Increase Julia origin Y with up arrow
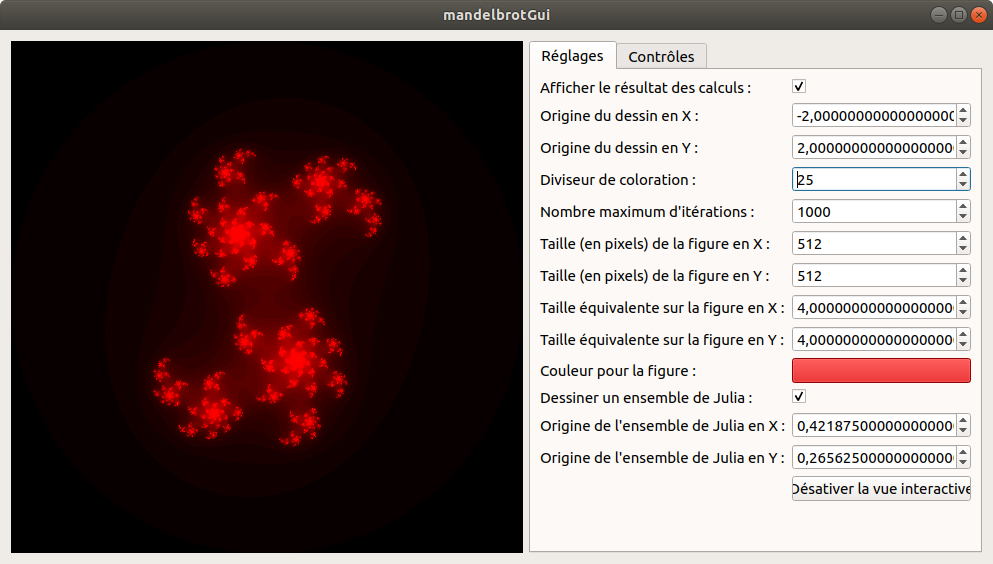Viewport: 993px width, 564px height. [x=963, y=452]
